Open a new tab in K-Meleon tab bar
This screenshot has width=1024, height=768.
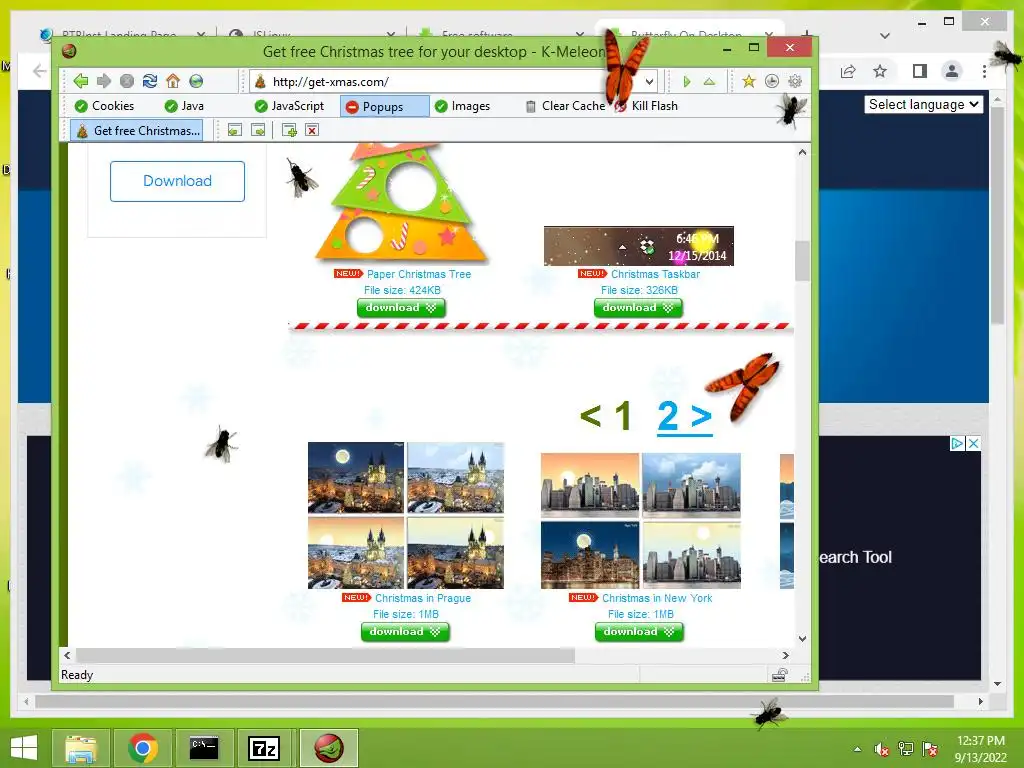[x=289, y=131]
